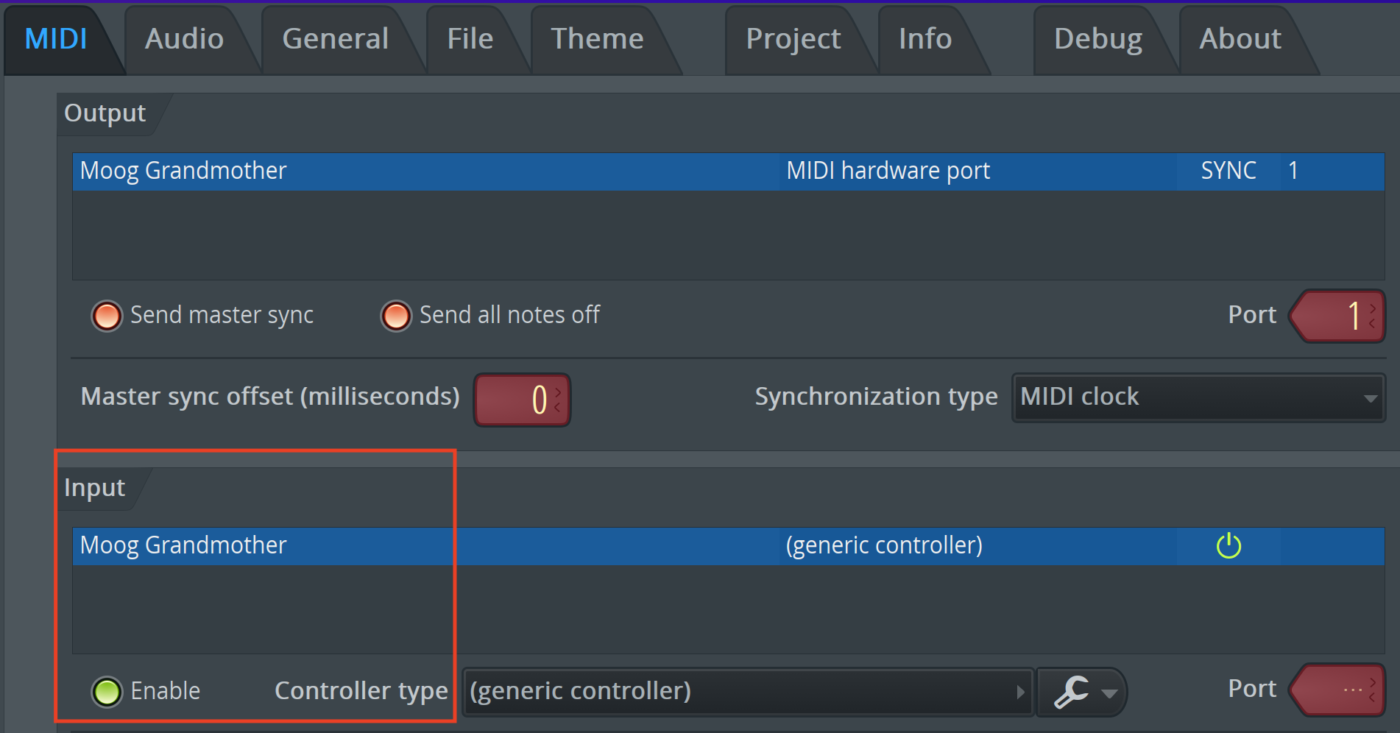
Task: Open the About tab
Action: pos(1240,39)
